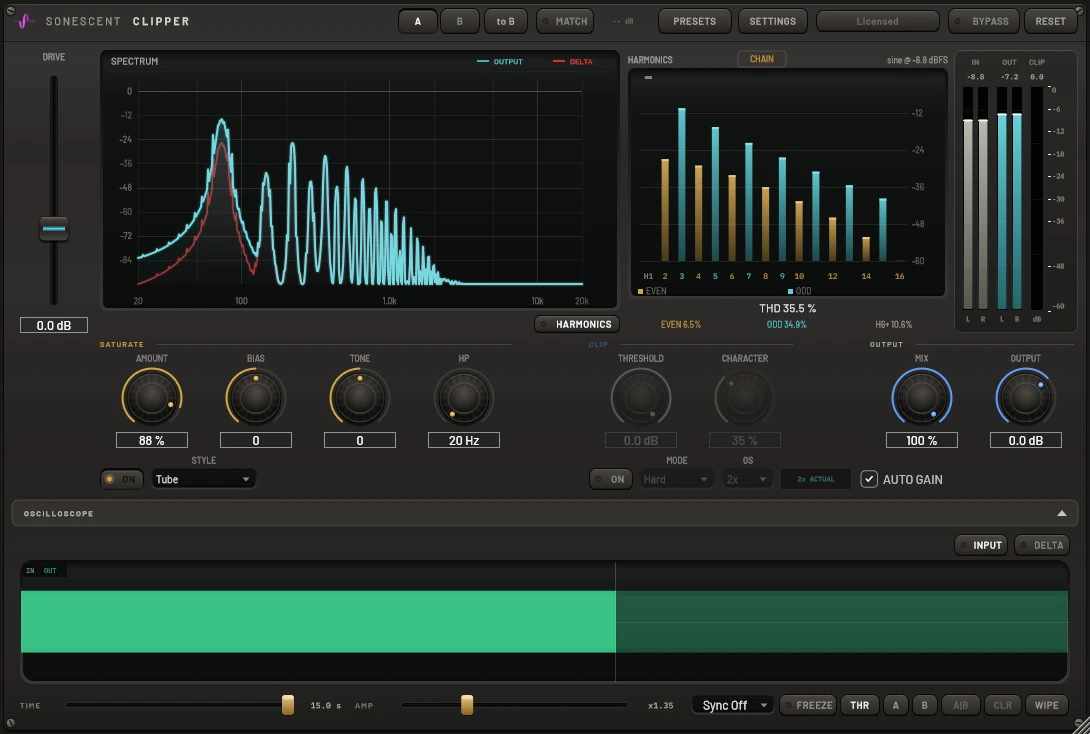This screenshot has width=1090, height=734.
Task: Select the A state slot
Action: pos(417,21)
